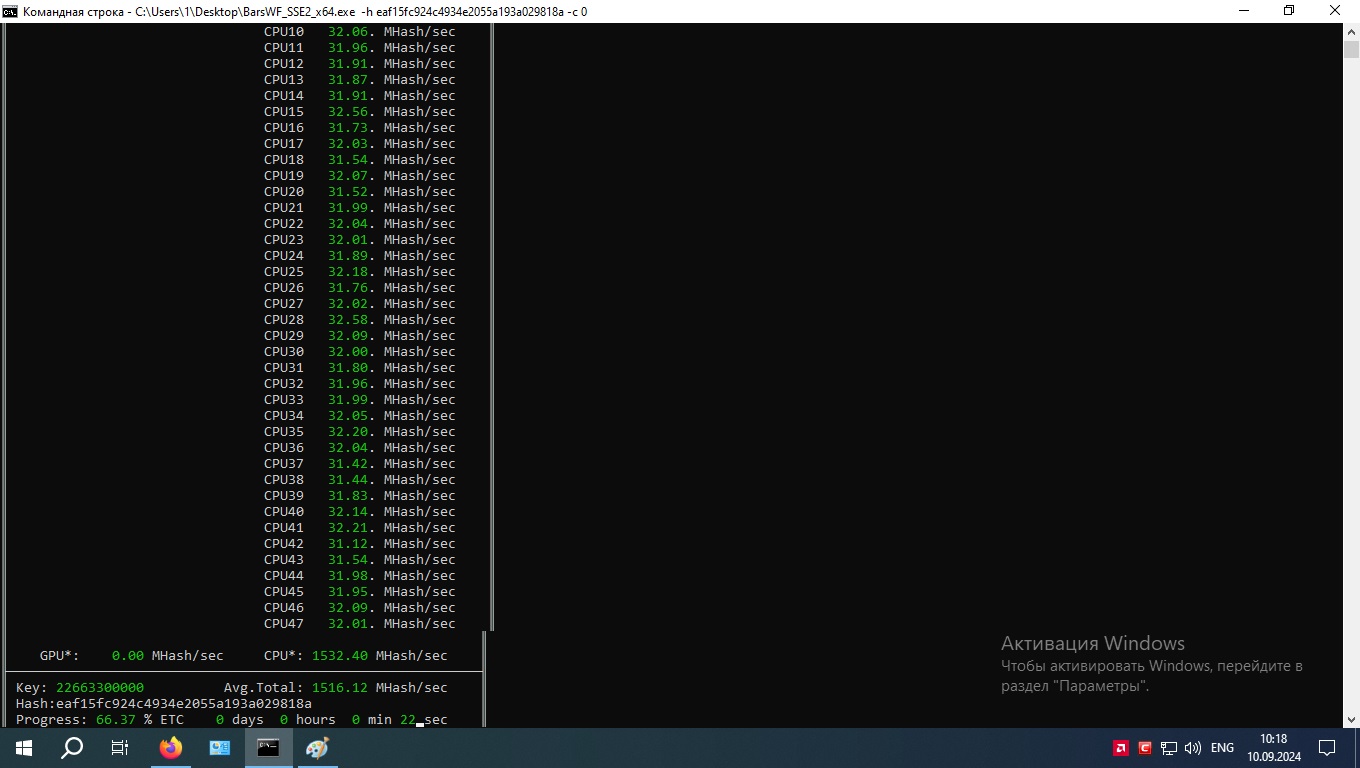This screenshot has height=768, width=1360.
Task: Click the CPU30 speed 32.00
Action: (348, 352)
